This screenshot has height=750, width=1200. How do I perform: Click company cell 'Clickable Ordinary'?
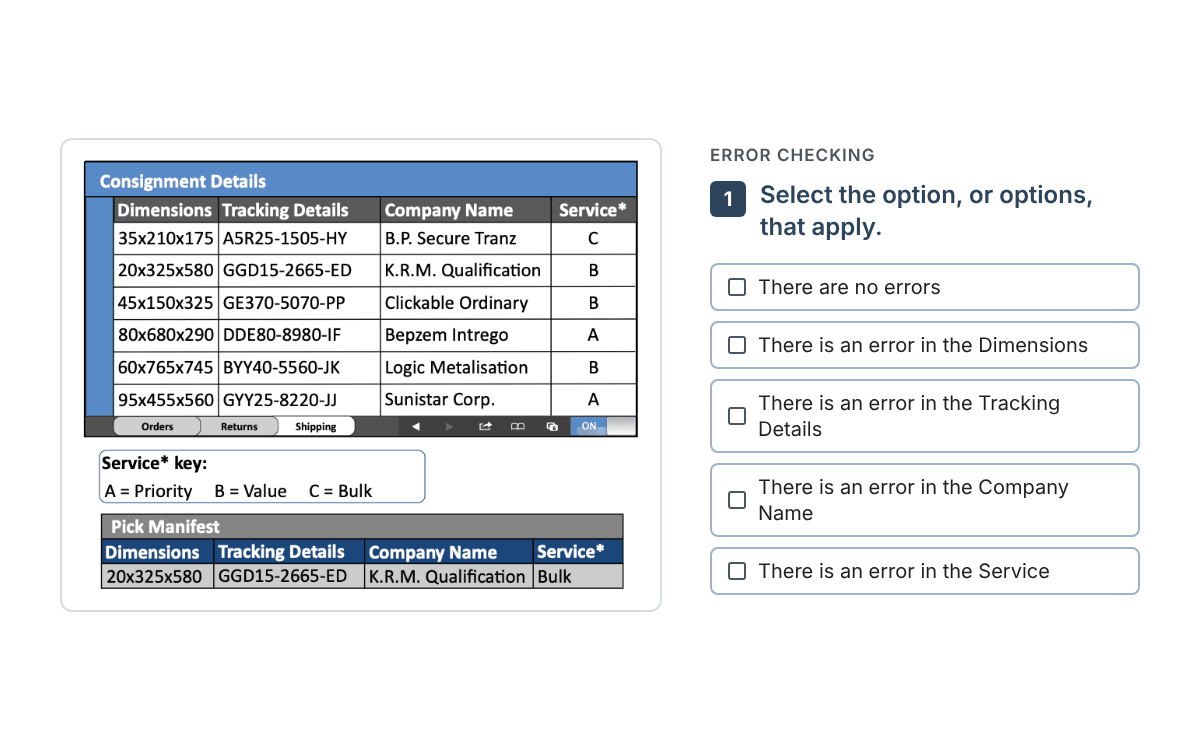pos(466,303)
